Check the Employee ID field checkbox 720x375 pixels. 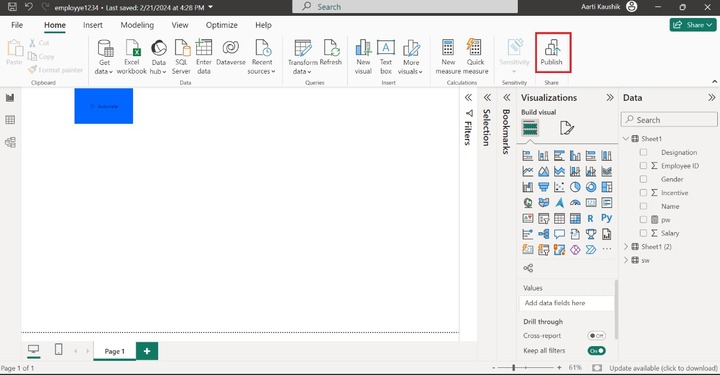pyautogui.click(x=643, y=166)
